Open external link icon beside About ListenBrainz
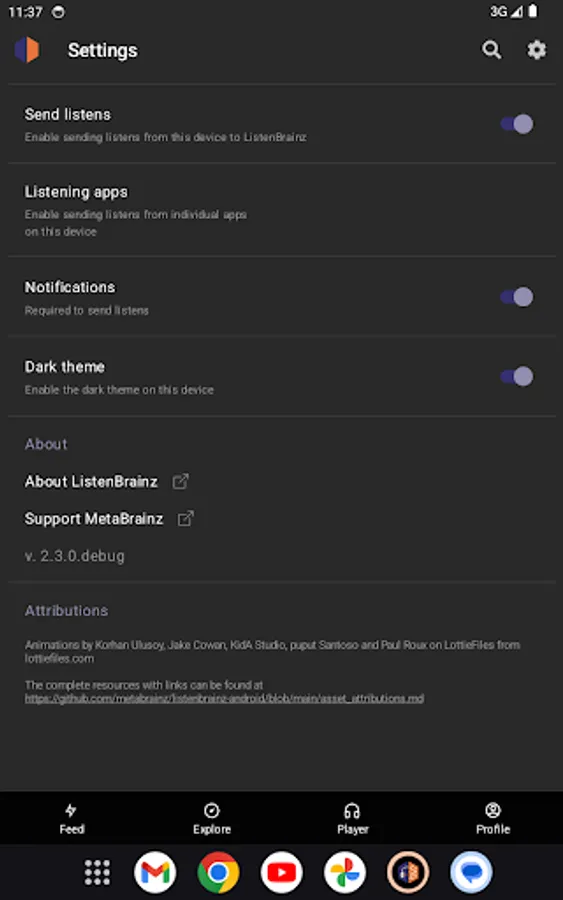Viewport: 563px width, 900px height. [x=181, y=481]
